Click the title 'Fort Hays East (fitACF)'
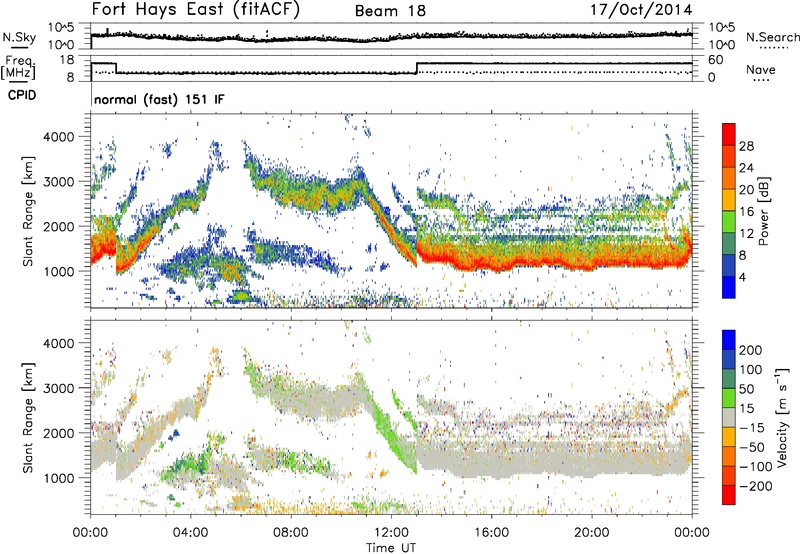 [x=195, y=9]
